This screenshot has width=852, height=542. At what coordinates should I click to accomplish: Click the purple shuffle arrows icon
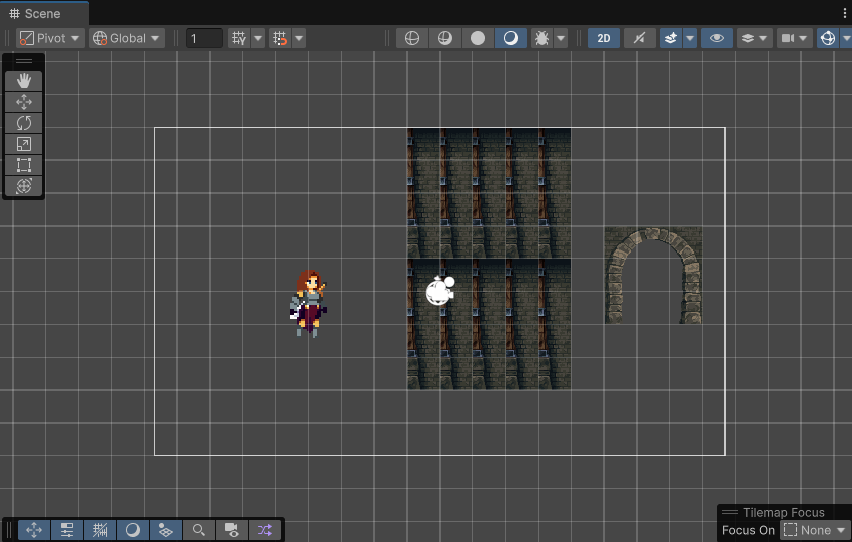pyautogui.click(x=265, y=530)
